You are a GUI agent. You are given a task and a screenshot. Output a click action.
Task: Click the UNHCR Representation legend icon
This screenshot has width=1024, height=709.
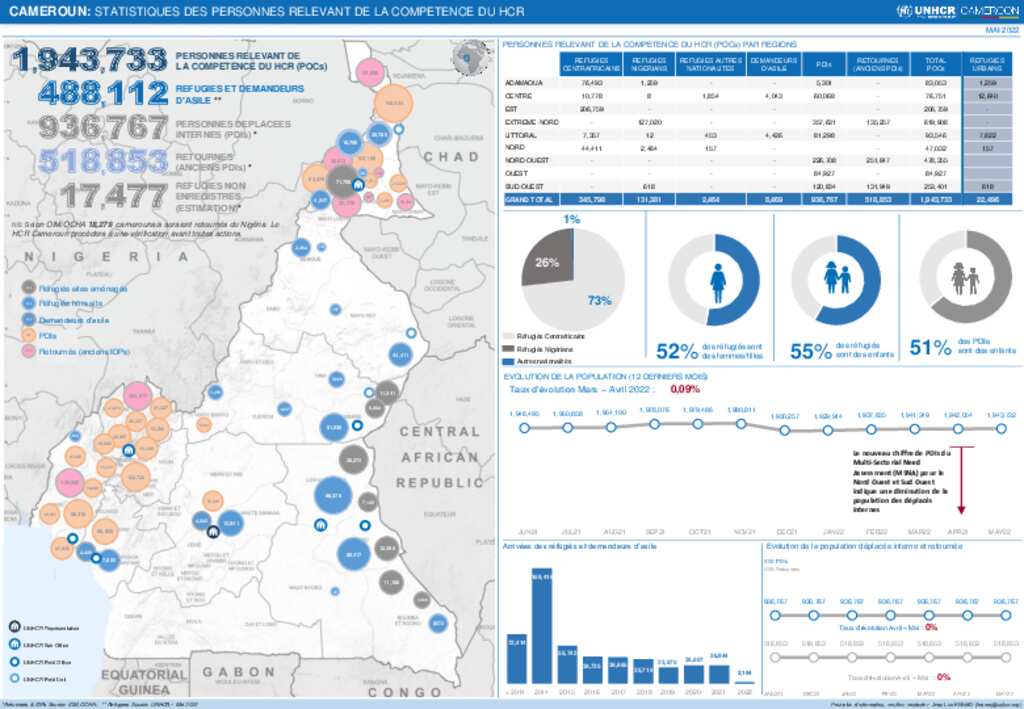click(x=14, y=627)
